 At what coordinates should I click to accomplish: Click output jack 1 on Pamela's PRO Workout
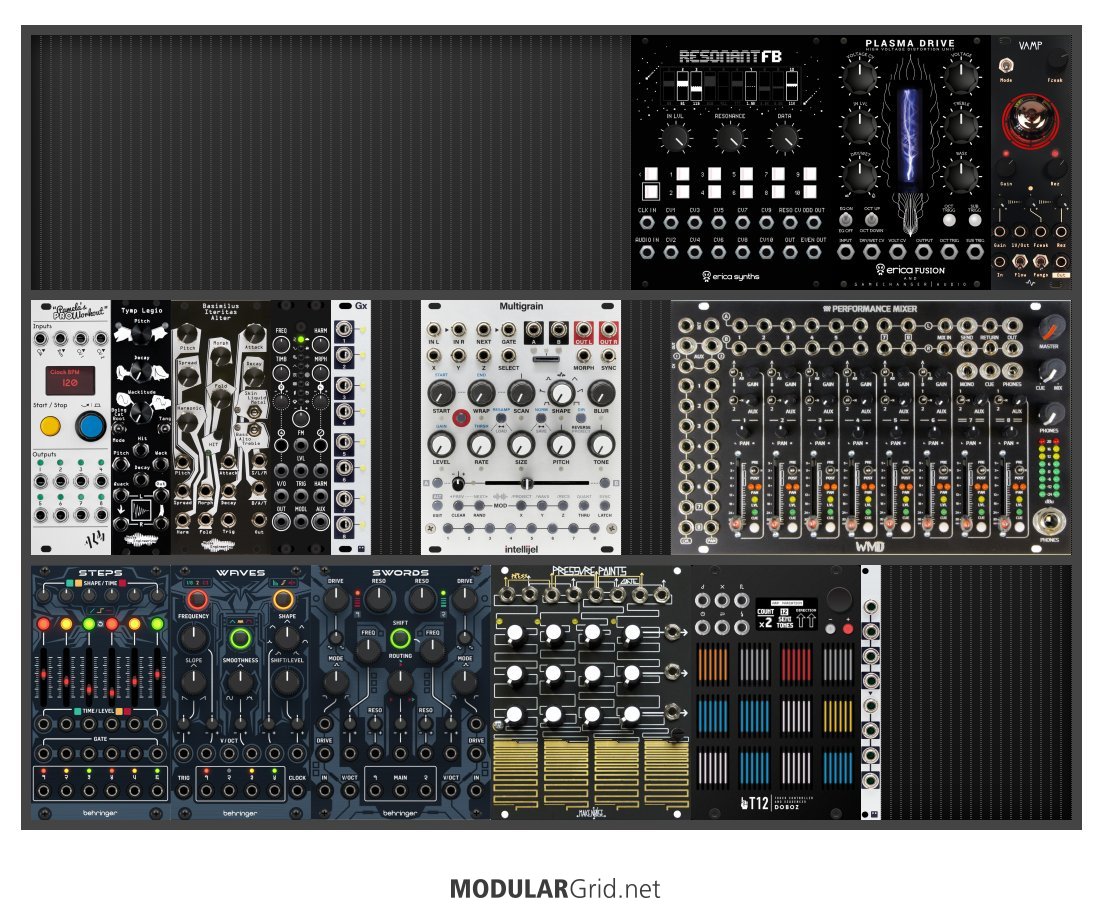[x=41, y=481]
